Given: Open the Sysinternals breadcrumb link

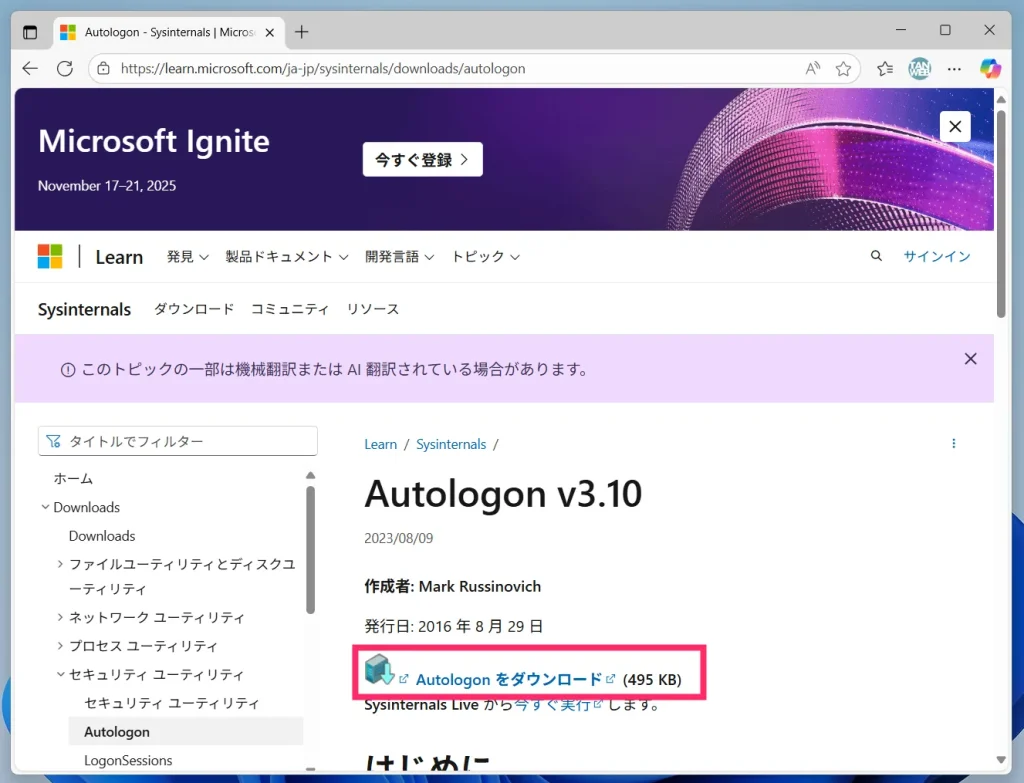Looking at the screenshot, I should tap(451, 444).
